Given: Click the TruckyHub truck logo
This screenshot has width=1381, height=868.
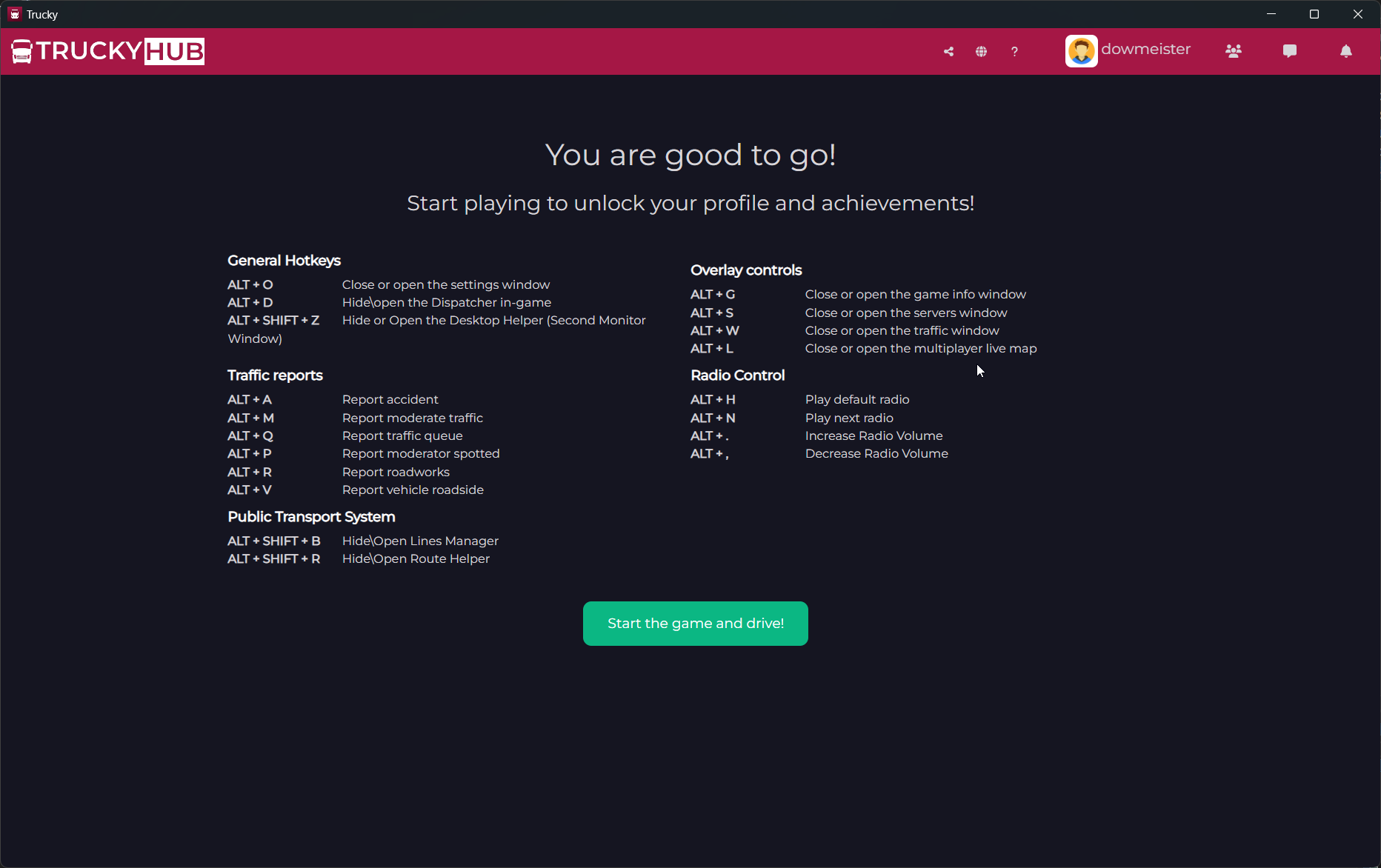Looking at the screenshot, I should tap(21, 51).
